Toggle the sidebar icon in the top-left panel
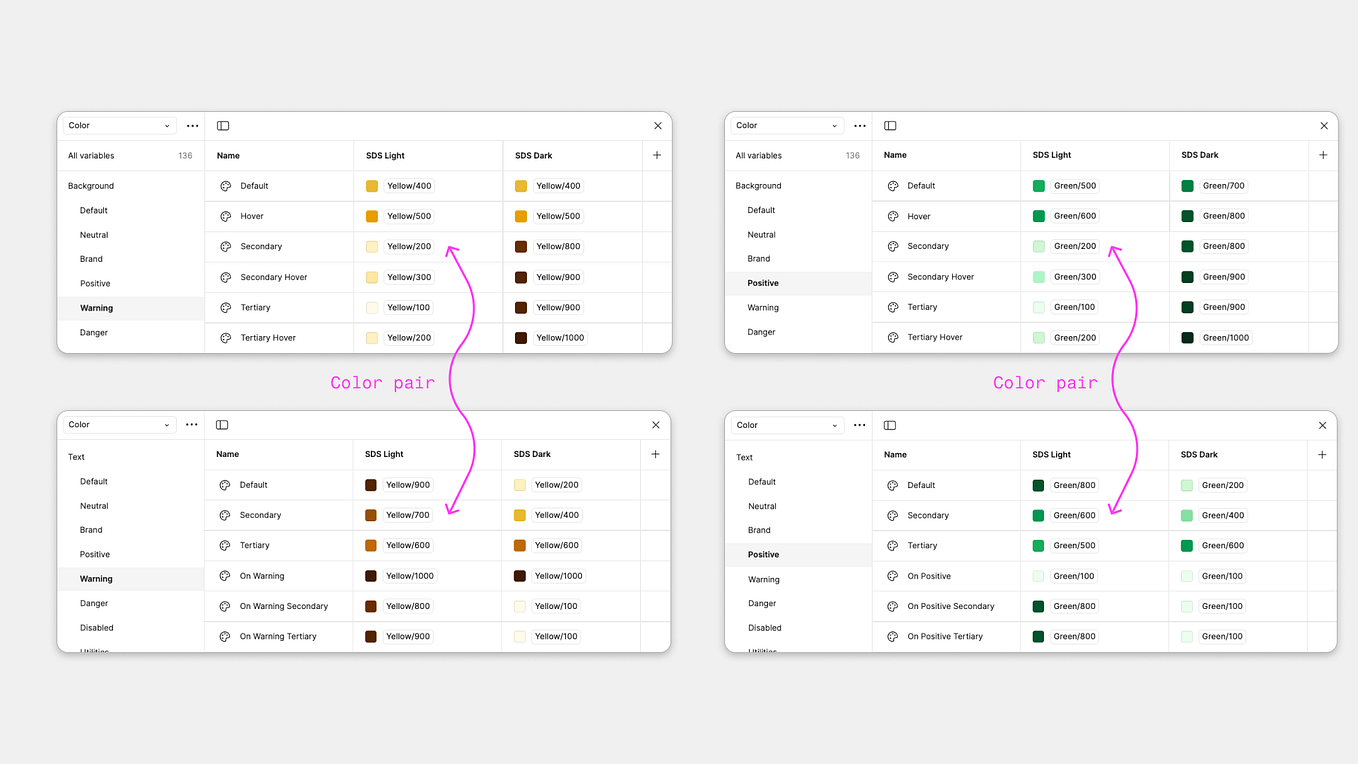The image size is (1358, 764). (222, 125)
